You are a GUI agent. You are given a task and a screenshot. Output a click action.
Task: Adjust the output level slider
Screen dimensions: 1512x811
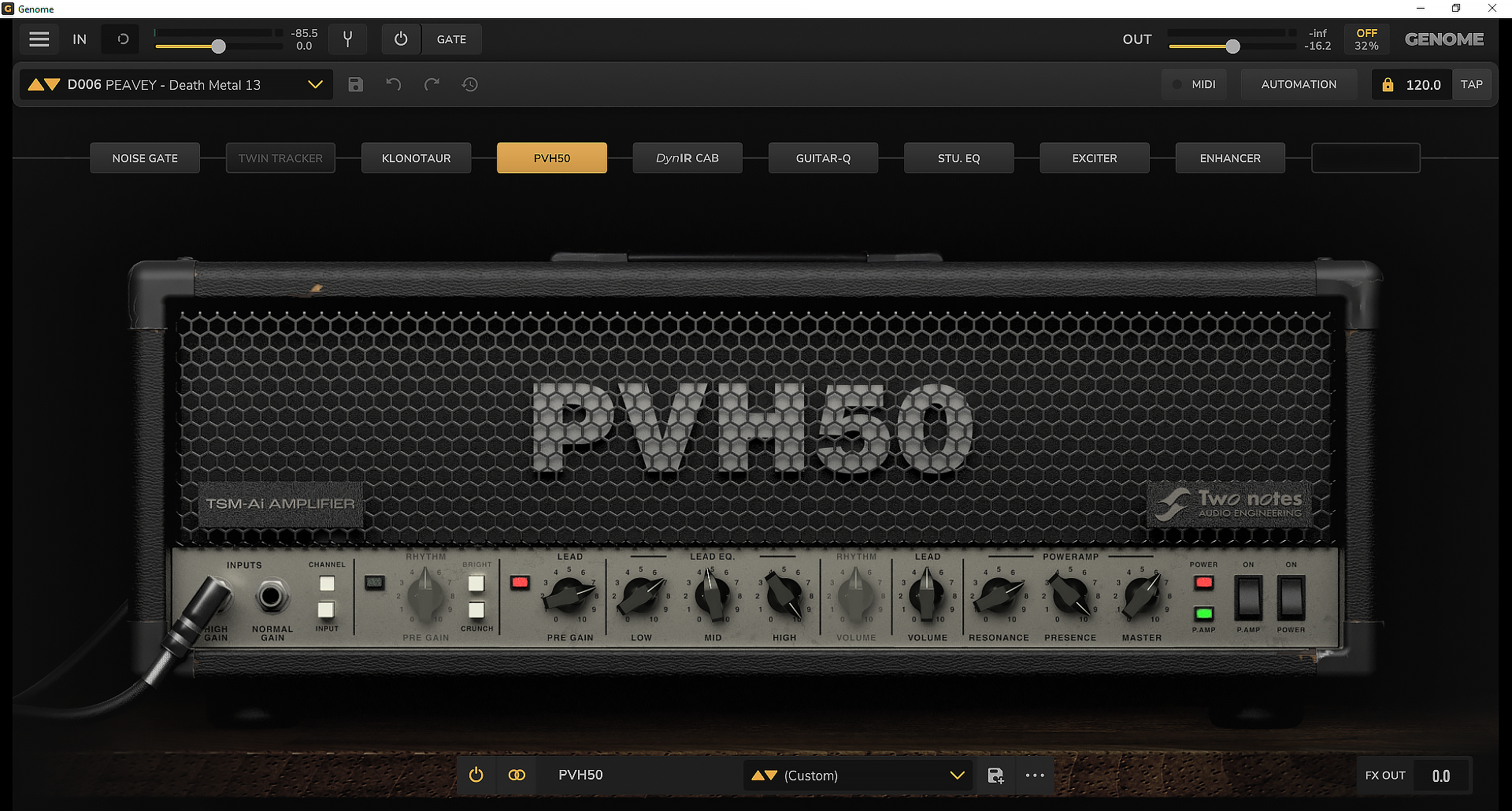coord(1232,46)
